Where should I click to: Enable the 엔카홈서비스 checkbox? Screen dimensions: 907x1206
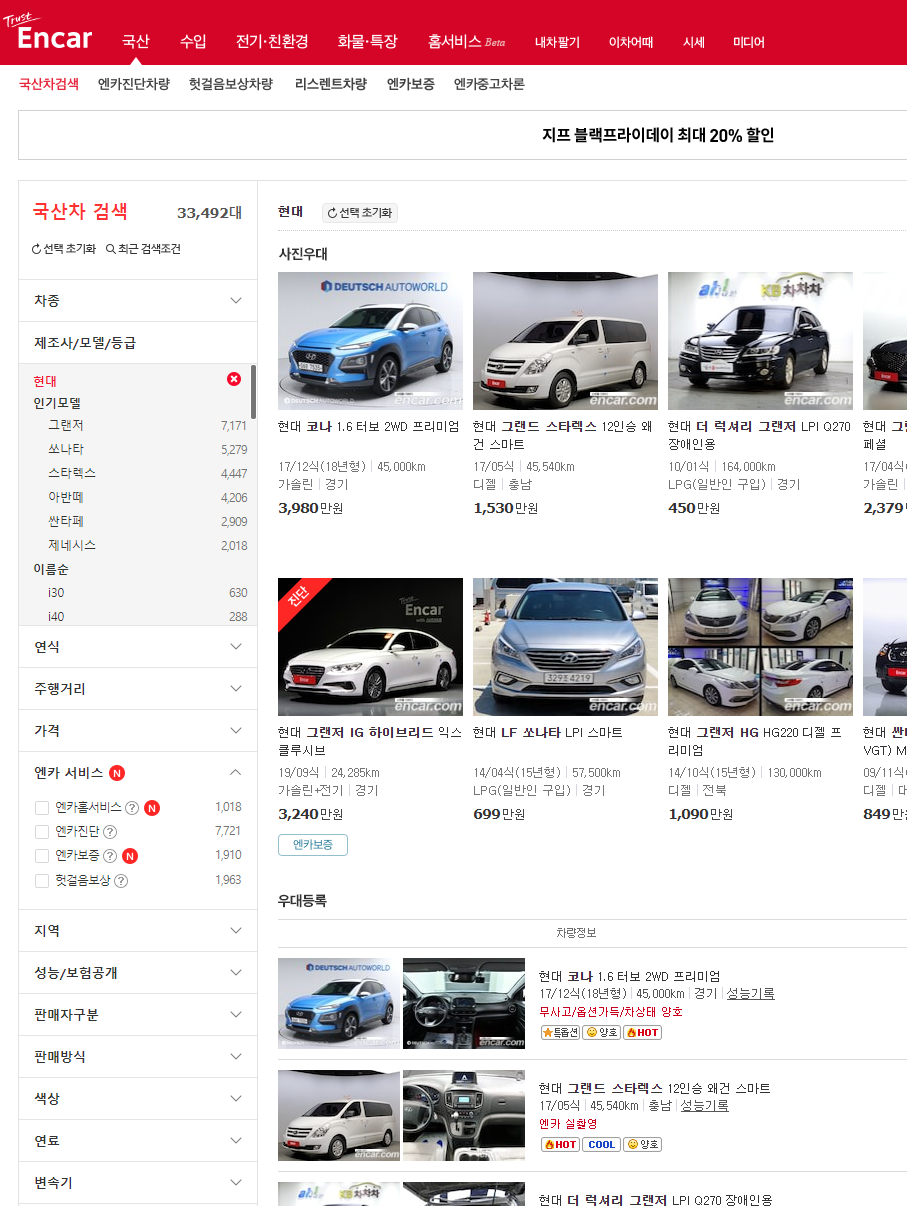click(x=42, y=807)
